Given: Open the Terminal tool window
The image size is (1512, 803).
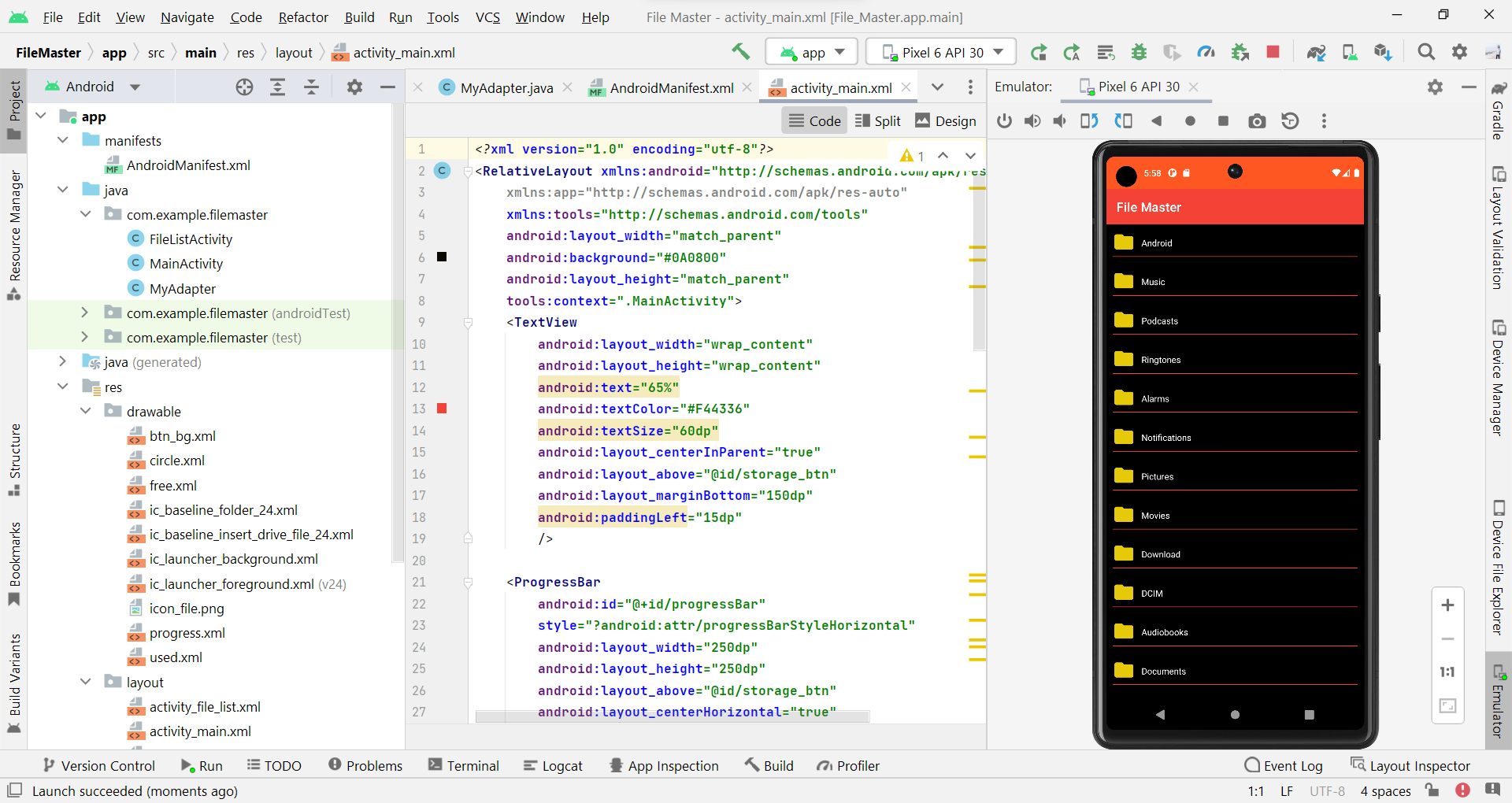Looking at the screenshot, I should 464,766.
